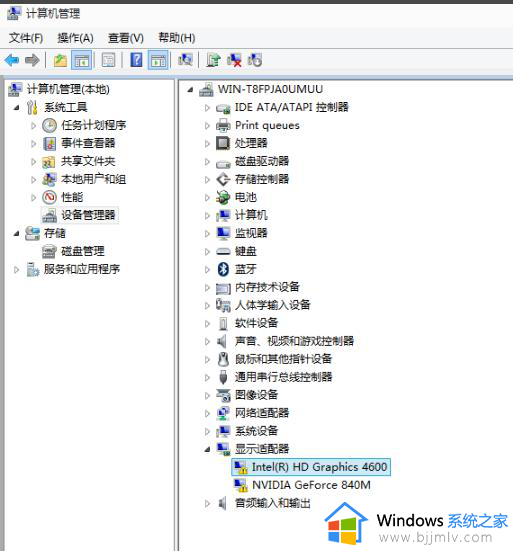Select the 系统设备 category

pyautogui.click(x=256, y=431)
